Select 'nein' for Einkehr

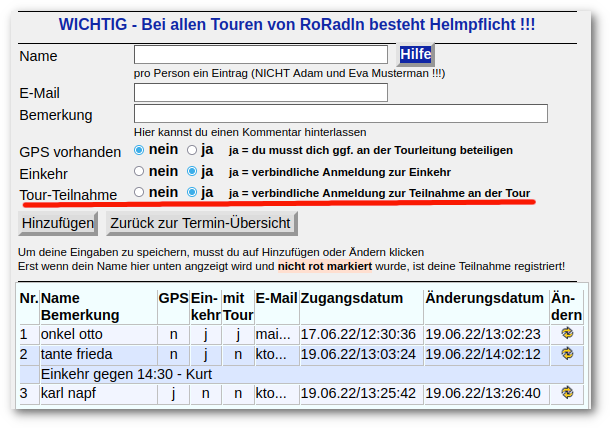pyautogui.click(x=139, y=171)
